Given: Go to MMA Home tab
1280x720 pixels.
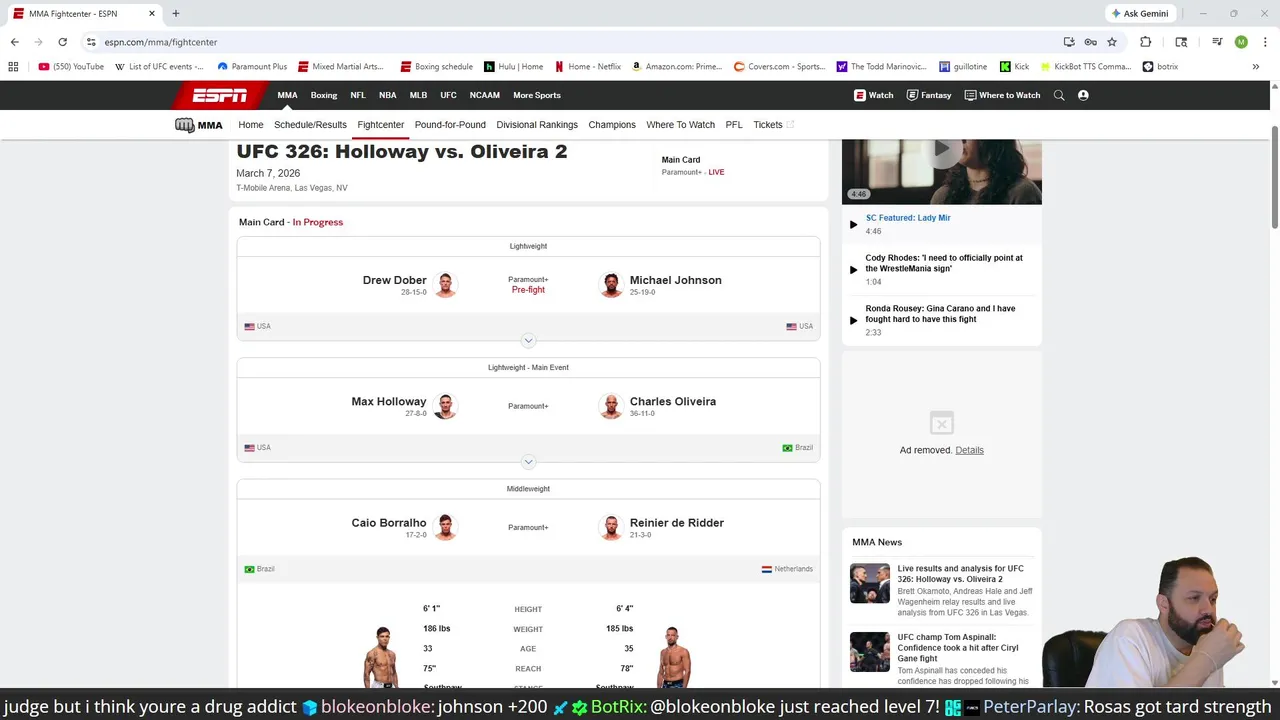Looking at the screenshot, I should click(x=251, y=125).
